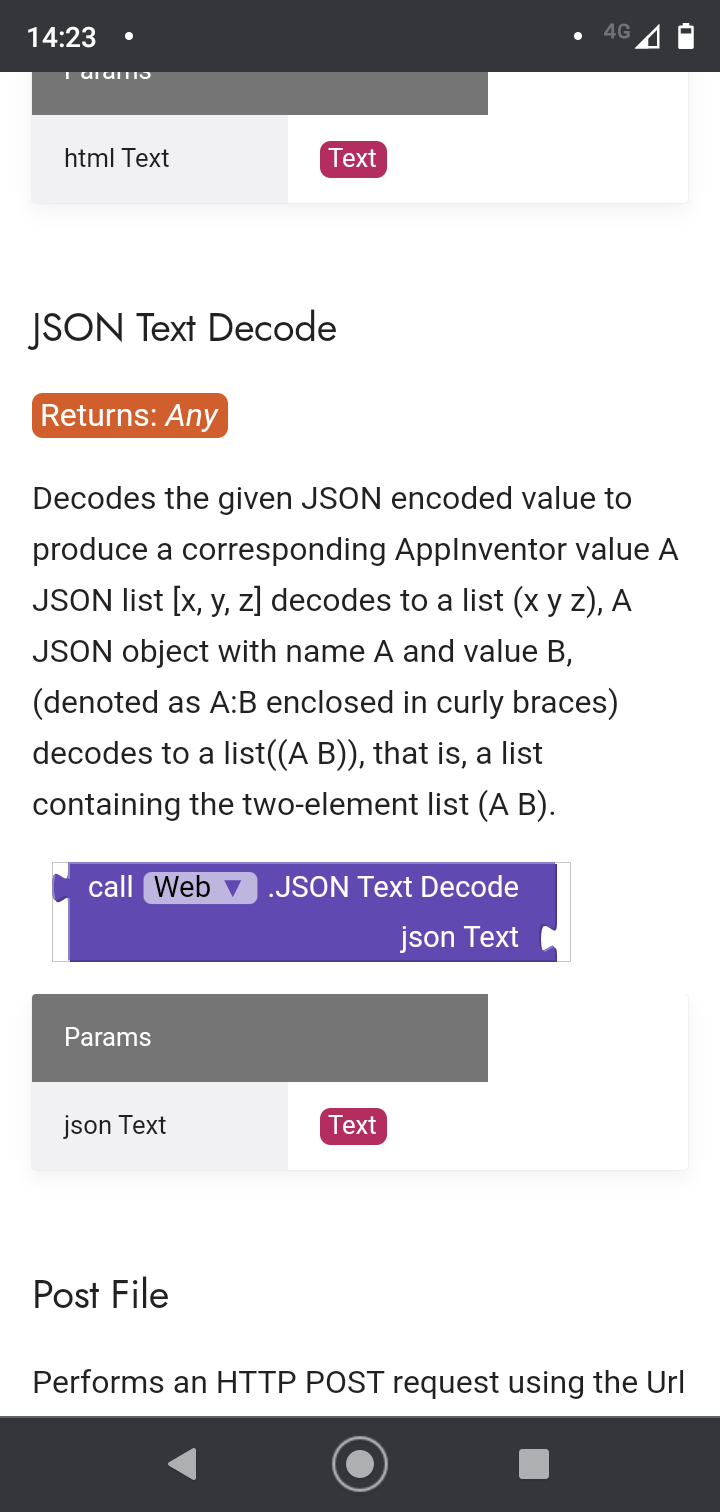Tap the battery icon in status bar
The image size is (720, 1512).
pyautogui.click(x=686, y=37)
